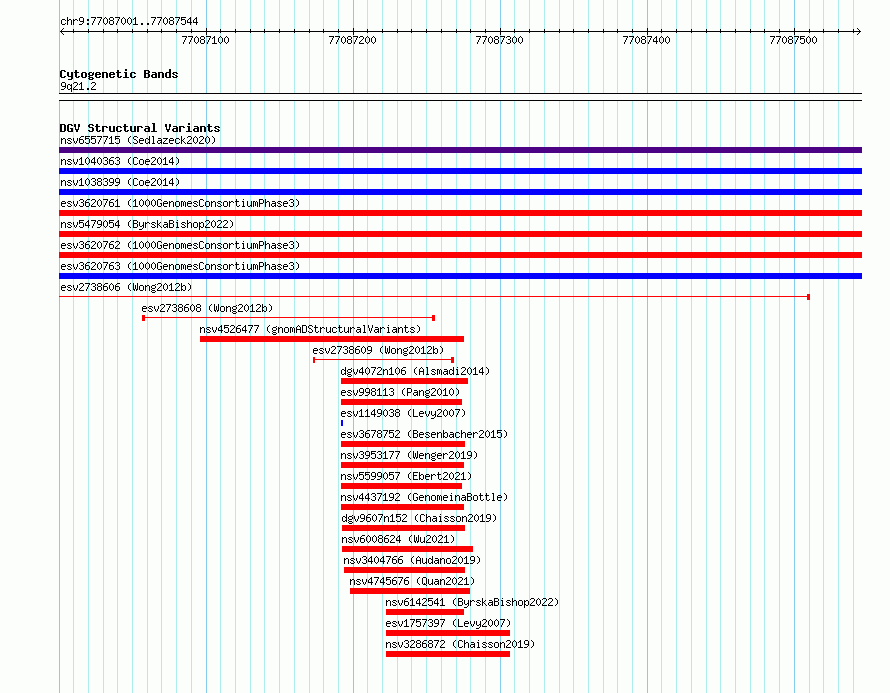The height and width of the screenshot is (693, 890).
Task: Click the red bar under dgv9607n152
Action: [404, 528]
